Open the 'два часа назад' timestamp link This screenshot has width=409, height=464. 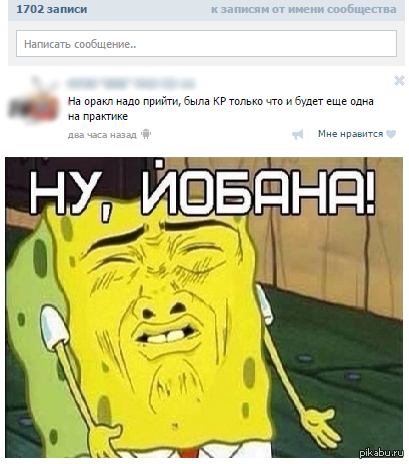point(102,135)
